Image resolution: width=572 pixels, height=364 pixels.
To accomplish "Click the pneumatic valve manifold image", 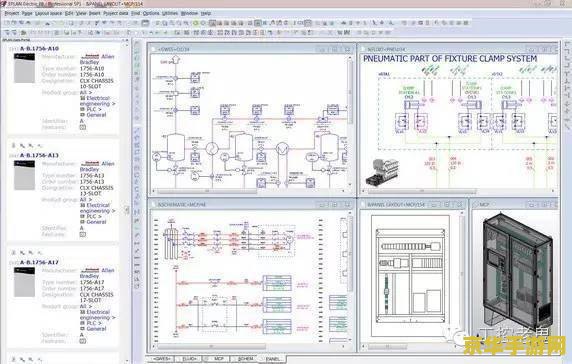I will (x=382, y=171).
